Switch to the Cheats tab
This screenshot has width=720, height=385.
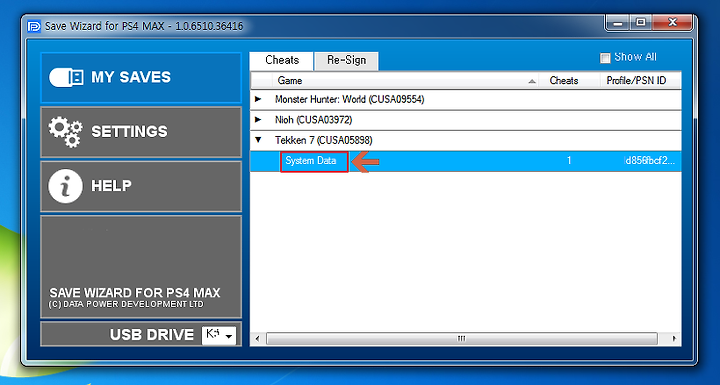[281, 60]
